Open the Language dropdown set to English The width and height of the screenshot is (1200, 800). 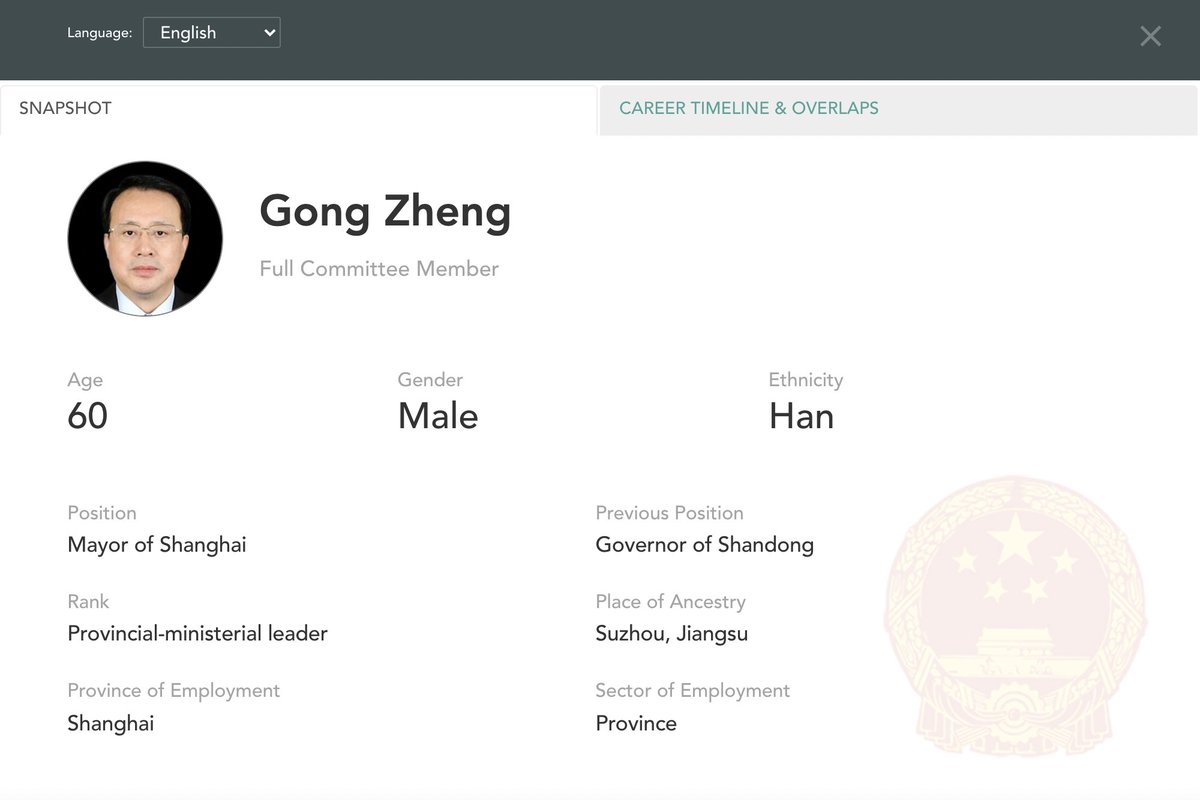[212, 32]
